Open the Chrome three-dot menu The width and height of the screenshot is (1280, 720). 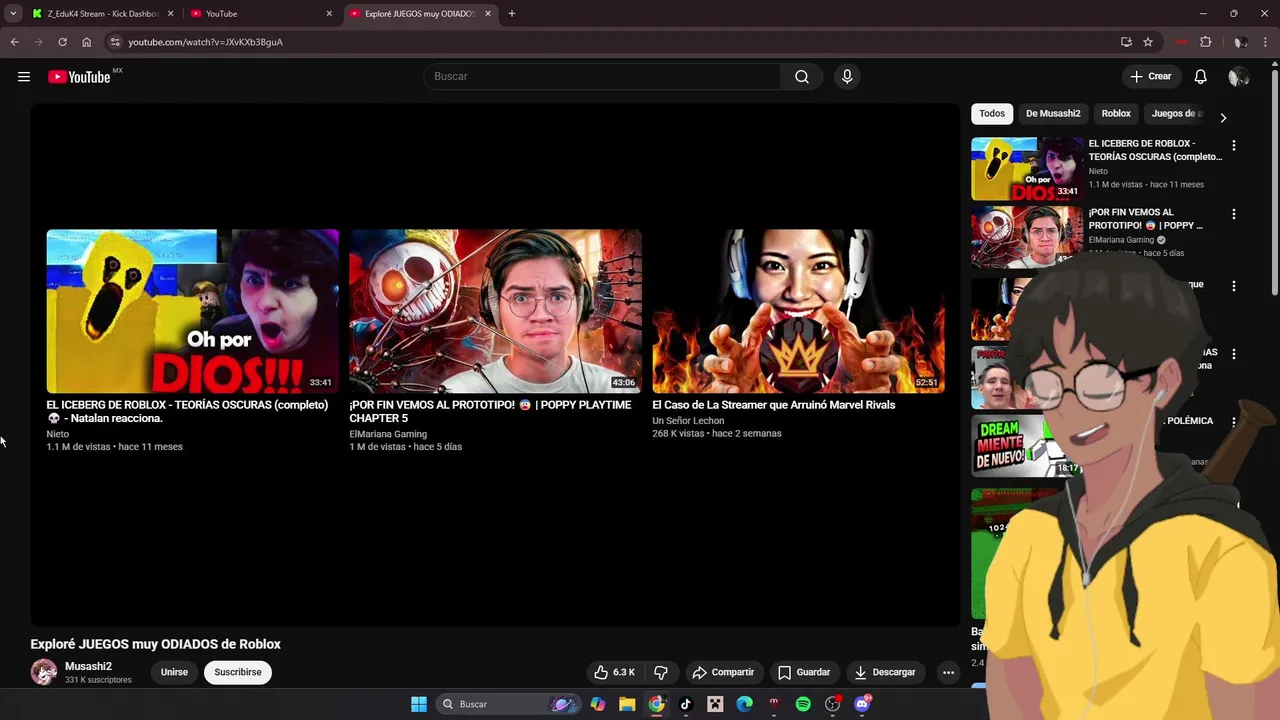[x=1266, y=42]
